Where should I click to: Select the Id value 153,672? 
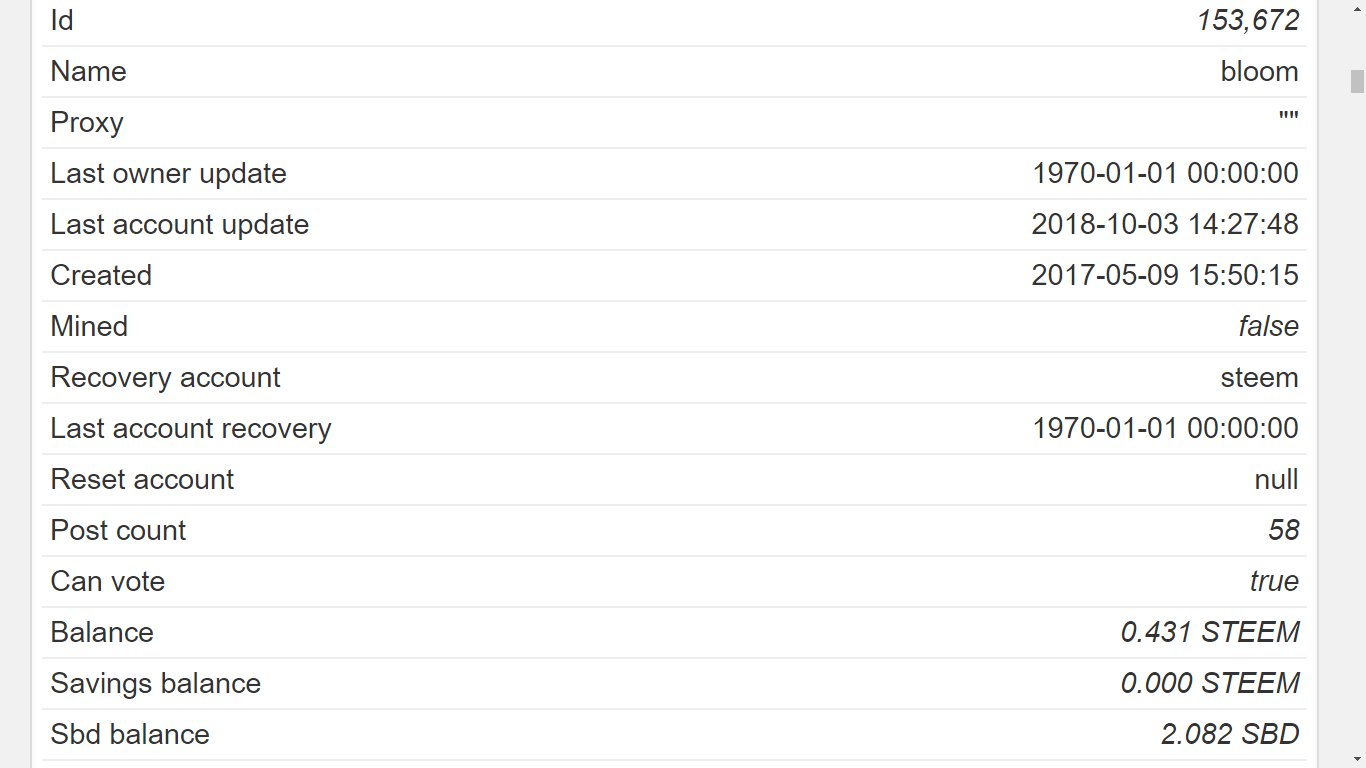[1248, 20]
